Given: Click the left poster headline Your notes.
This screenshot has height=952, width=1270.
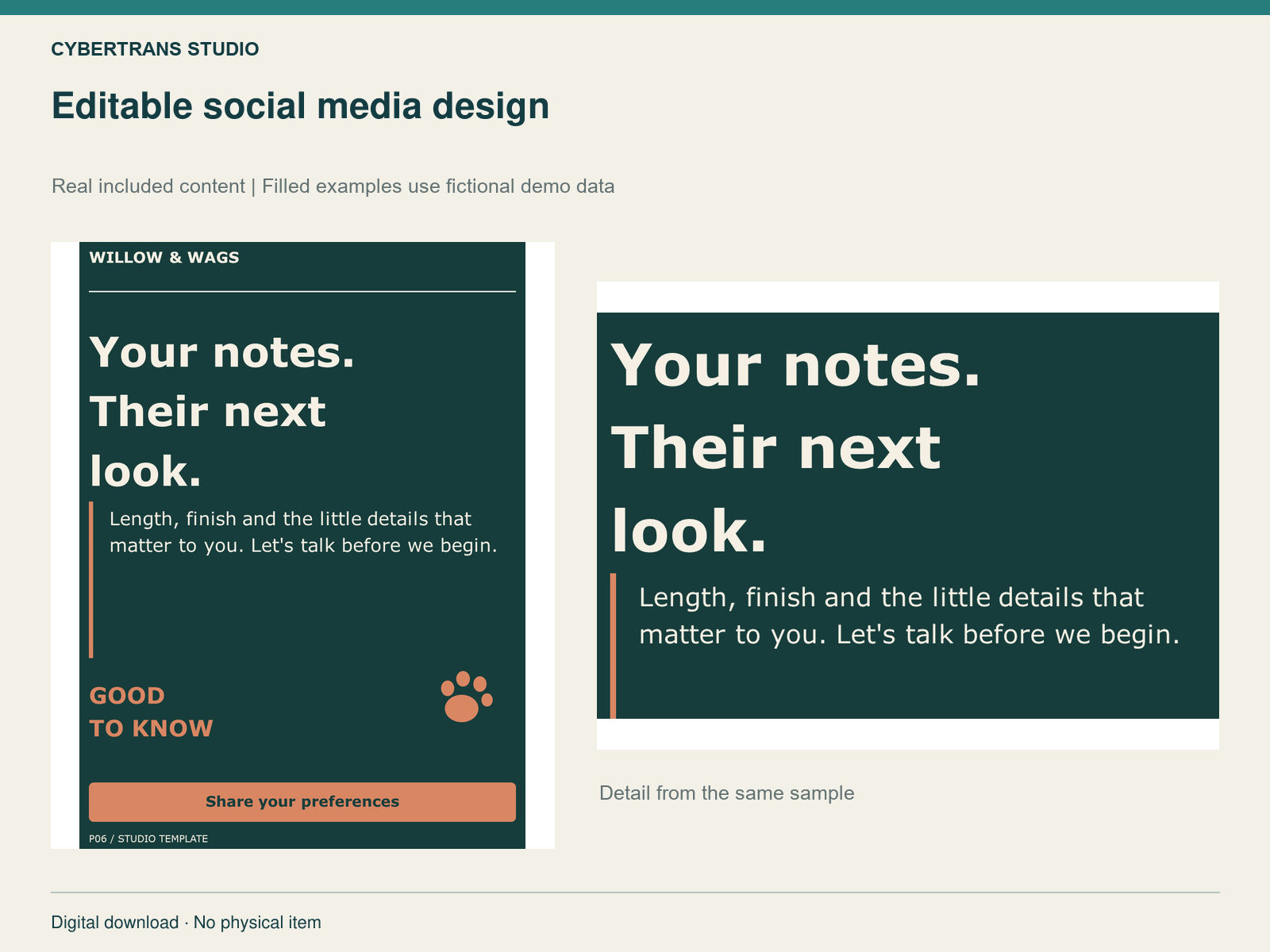Looking at the screenshot, I should point(222,353).
